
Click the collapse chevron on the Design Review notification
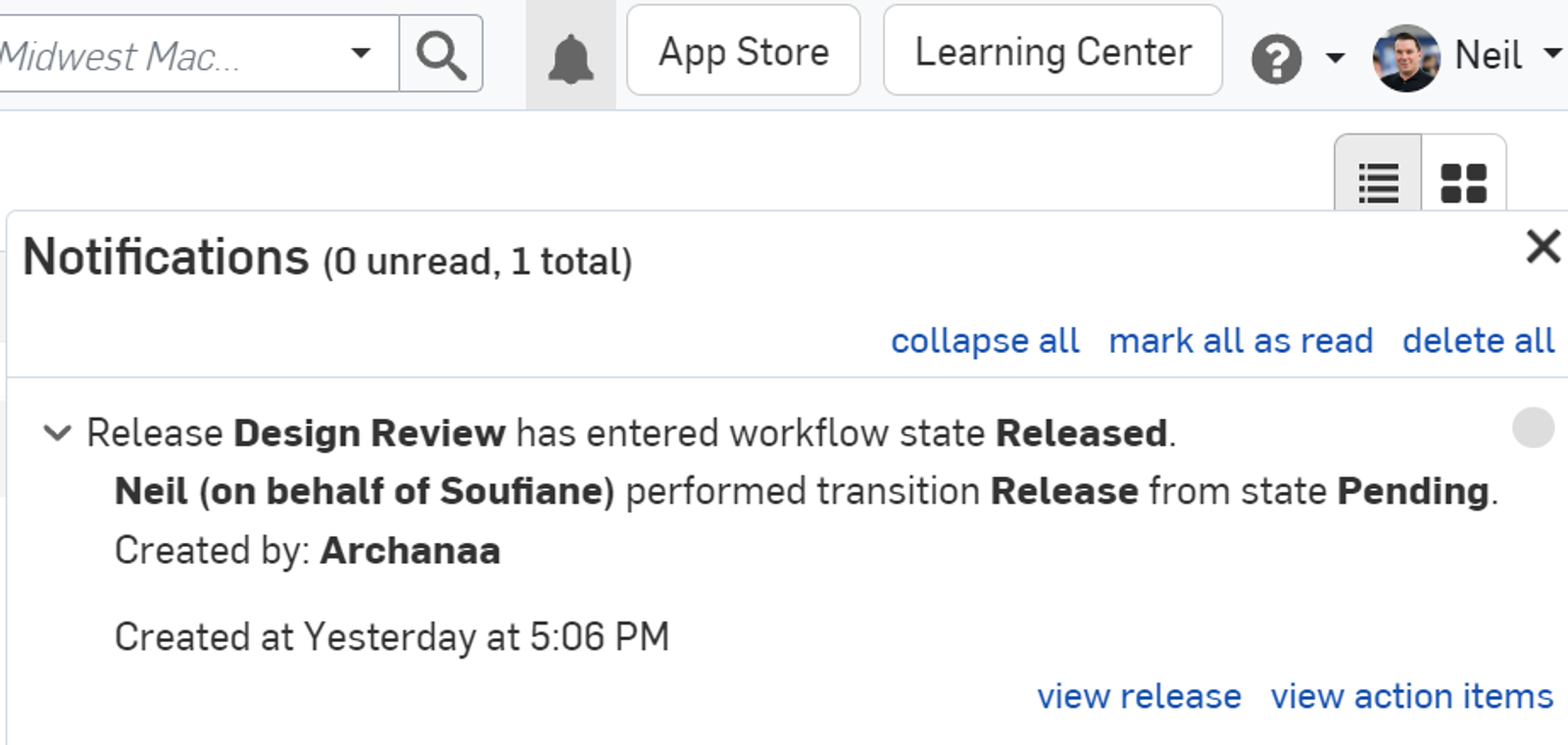(x=59, y=433)
